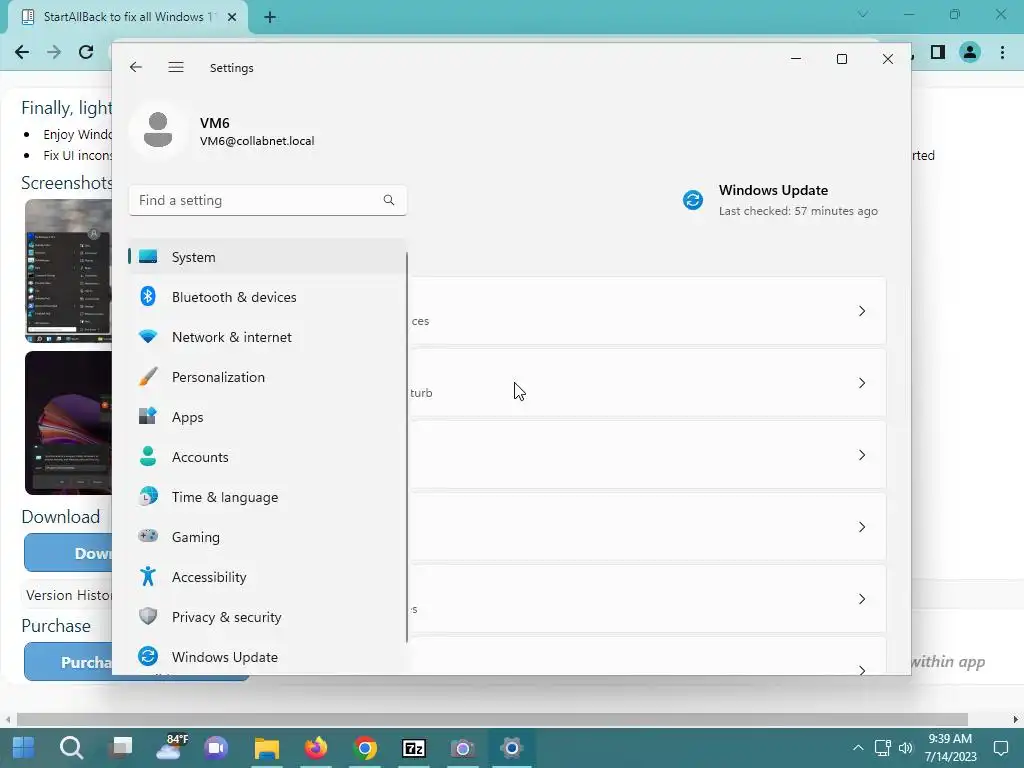Launch Firefox from the taskbar
This screenshot has width=1024, height=768.
tap(316, 748)
